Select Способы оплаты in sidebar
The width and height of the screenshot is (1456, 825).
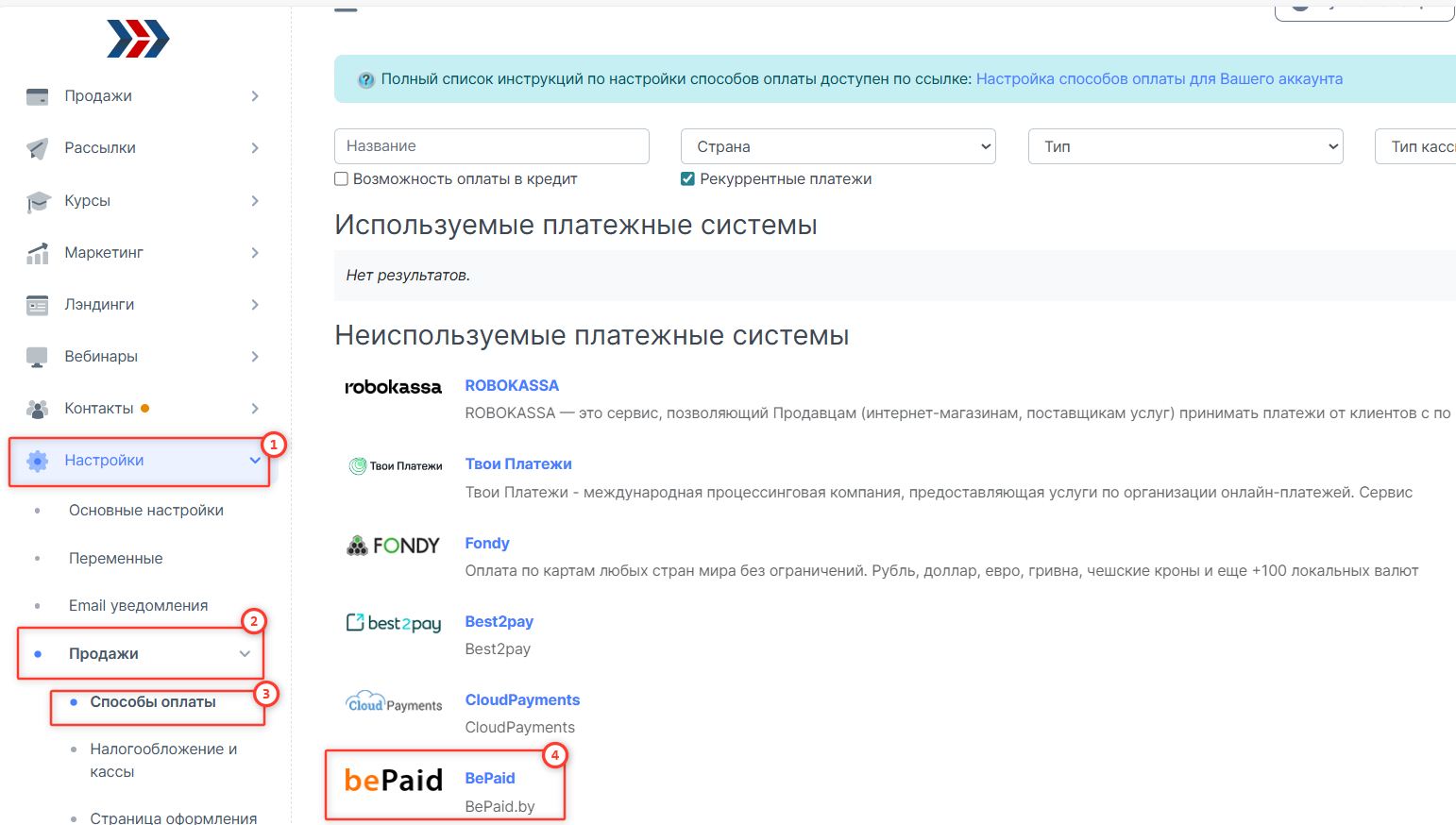pyautogui.click(x=153, y=702)
